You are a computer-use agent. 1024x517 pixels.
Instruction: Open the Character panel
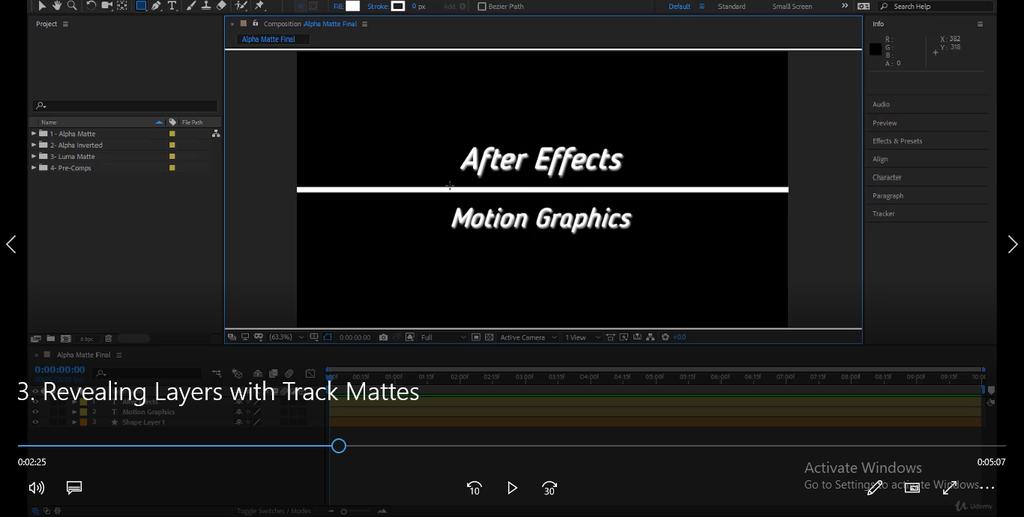pos(887,178)
